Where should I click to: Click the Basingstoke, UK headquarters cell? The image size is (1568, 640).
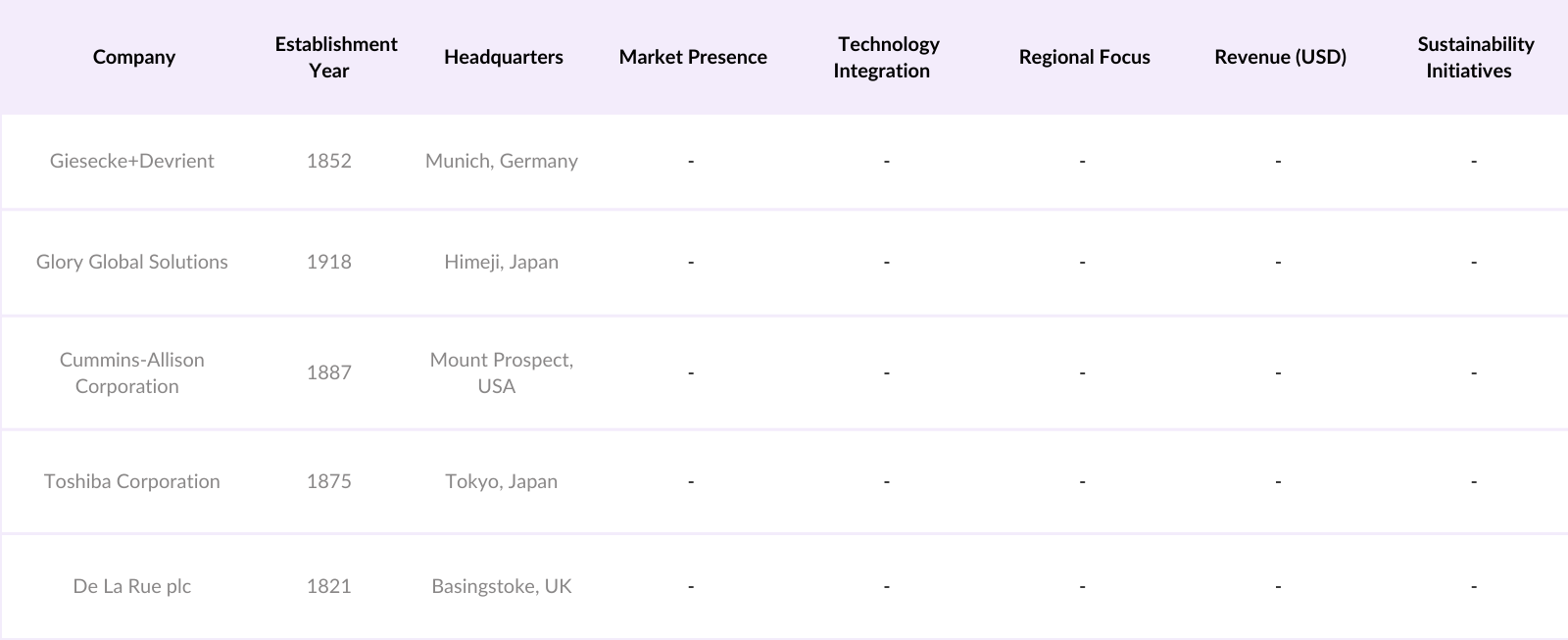point(502,586)
